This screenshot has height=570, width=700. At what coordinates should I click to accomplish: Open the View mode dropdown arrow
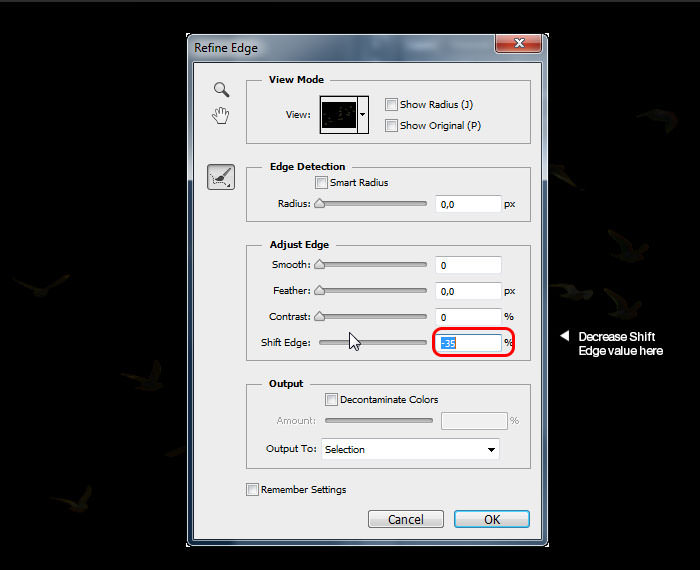pos(363,114)
